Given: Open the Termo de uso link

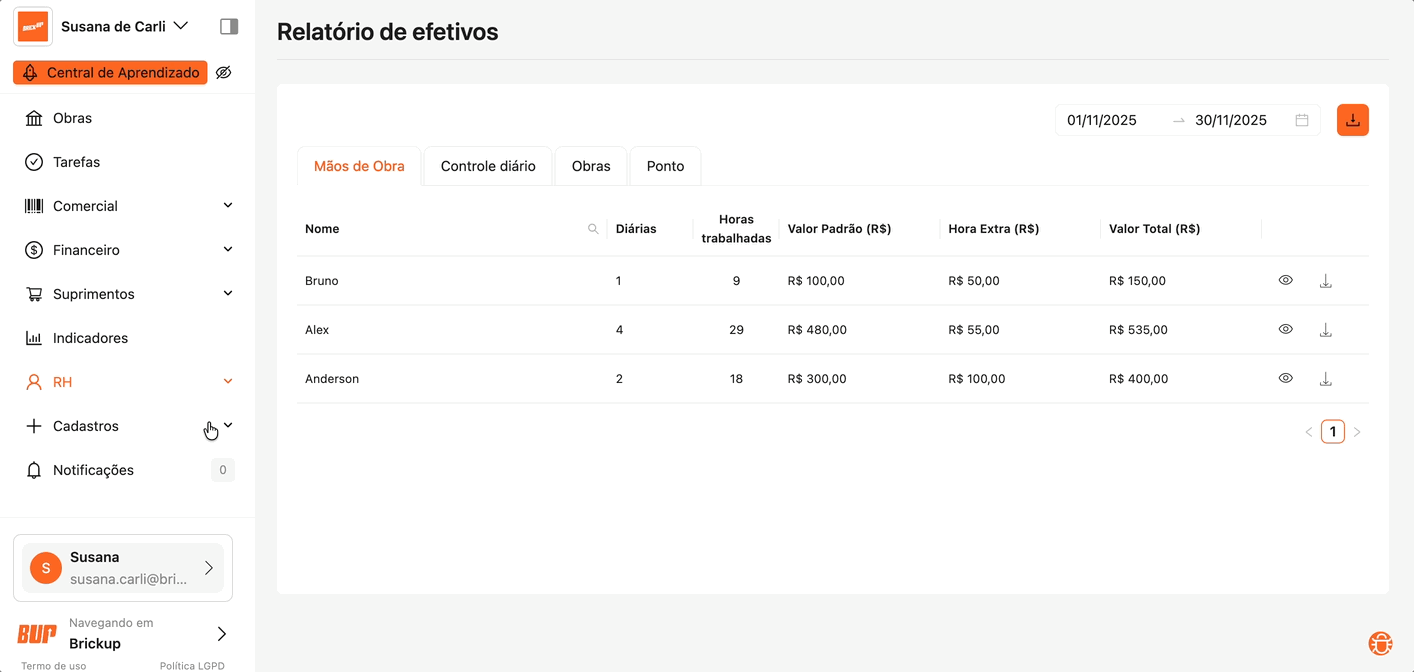Looking at the screenshot, I should tap(53, 666).
